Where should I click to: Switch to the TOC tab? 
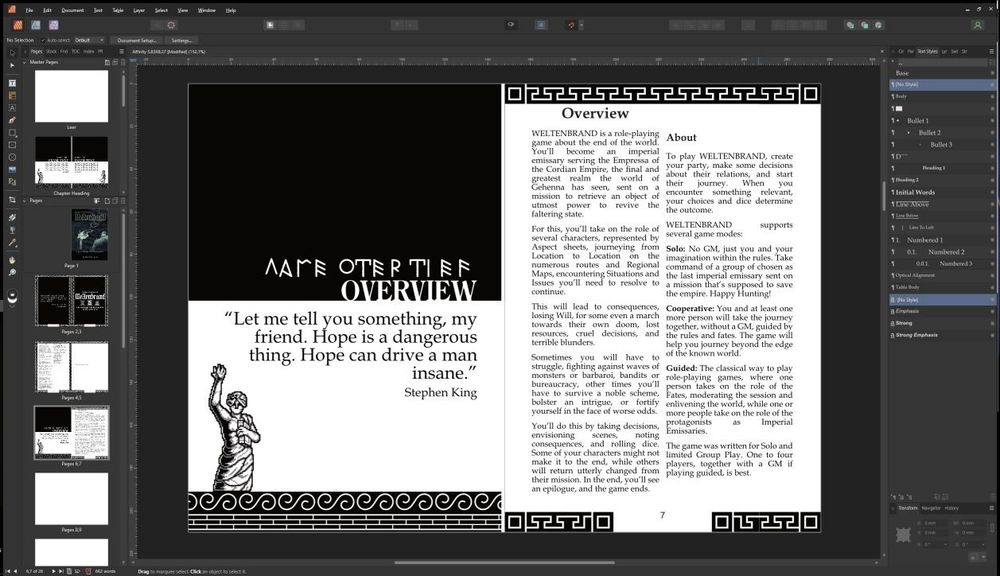[x=72, y=49]
